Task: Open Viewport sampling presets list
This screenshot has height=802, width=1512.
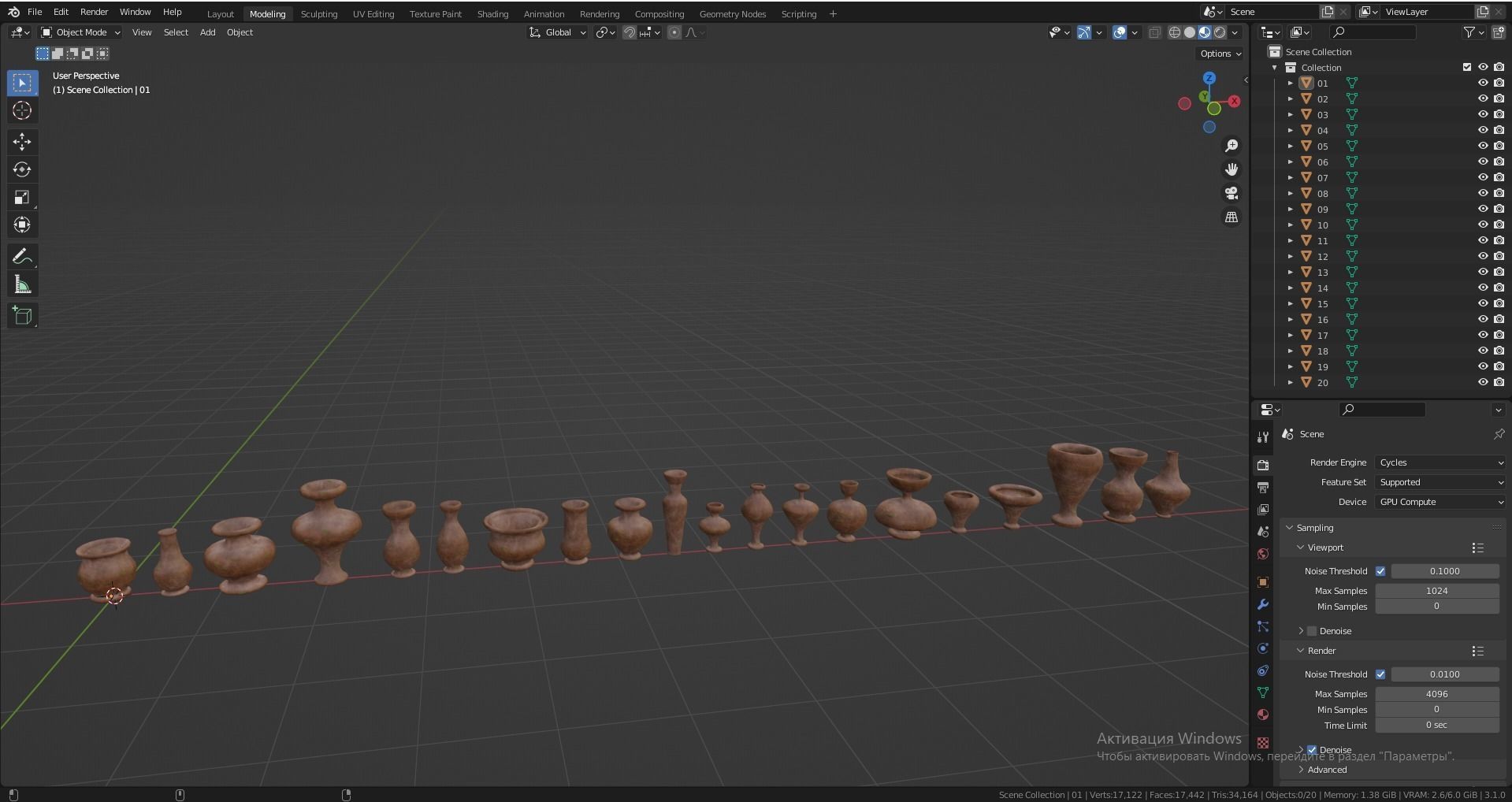Action: [x=1477, y=548]
